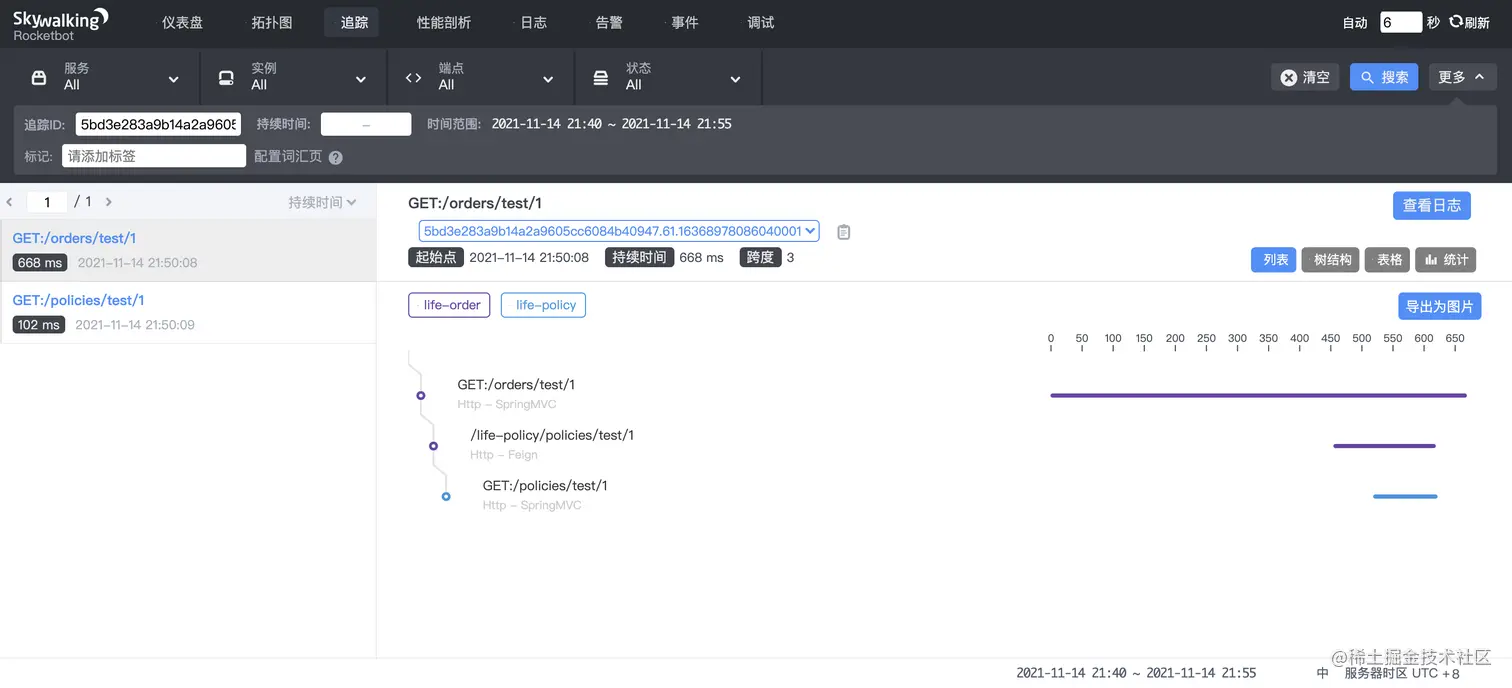The image size is (1512, 688).
Task: Switch to 列表 list view
Action: tap(1274, 259)
